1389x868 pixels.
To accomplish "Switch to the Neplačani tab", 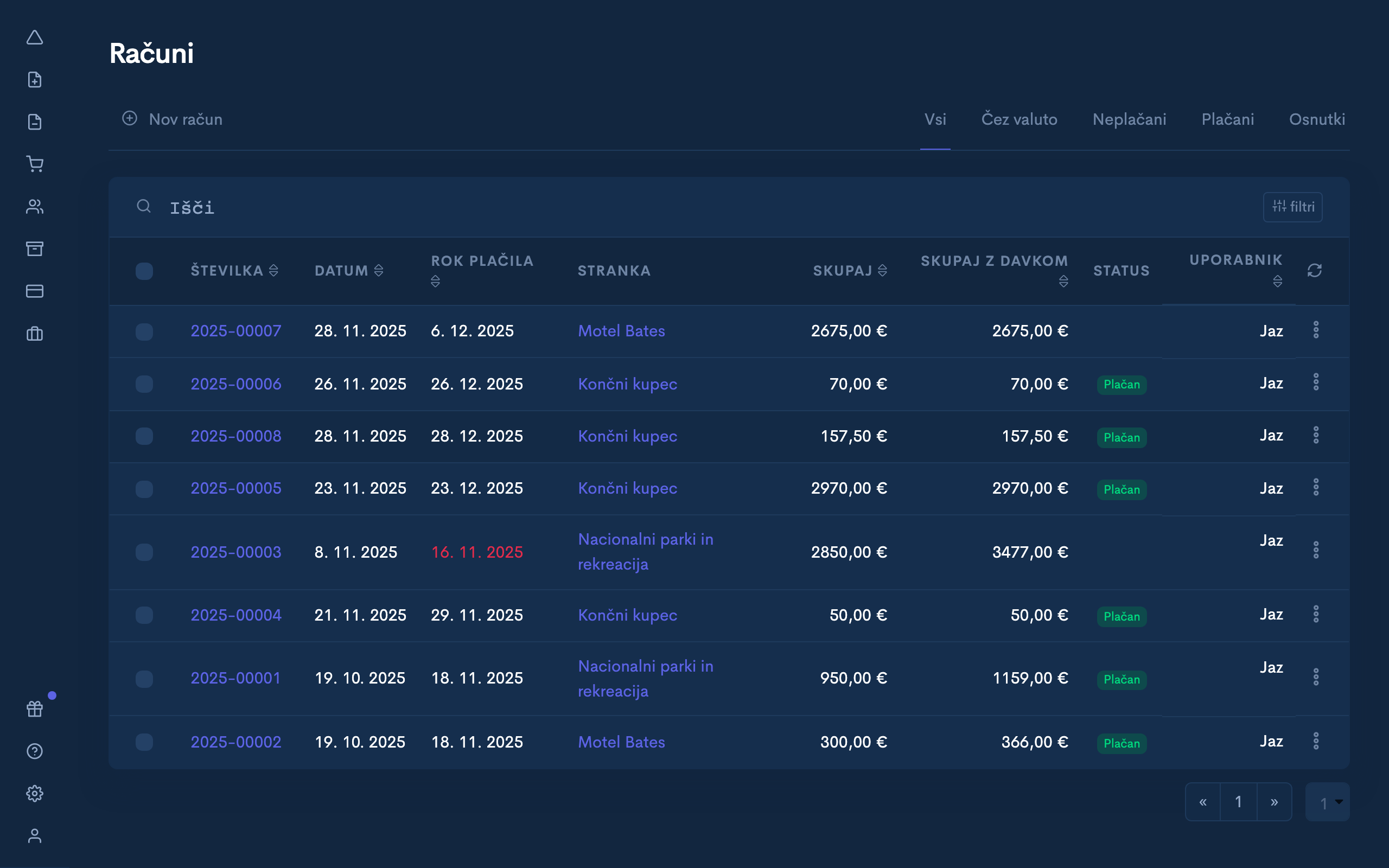I will (1129, 119).
